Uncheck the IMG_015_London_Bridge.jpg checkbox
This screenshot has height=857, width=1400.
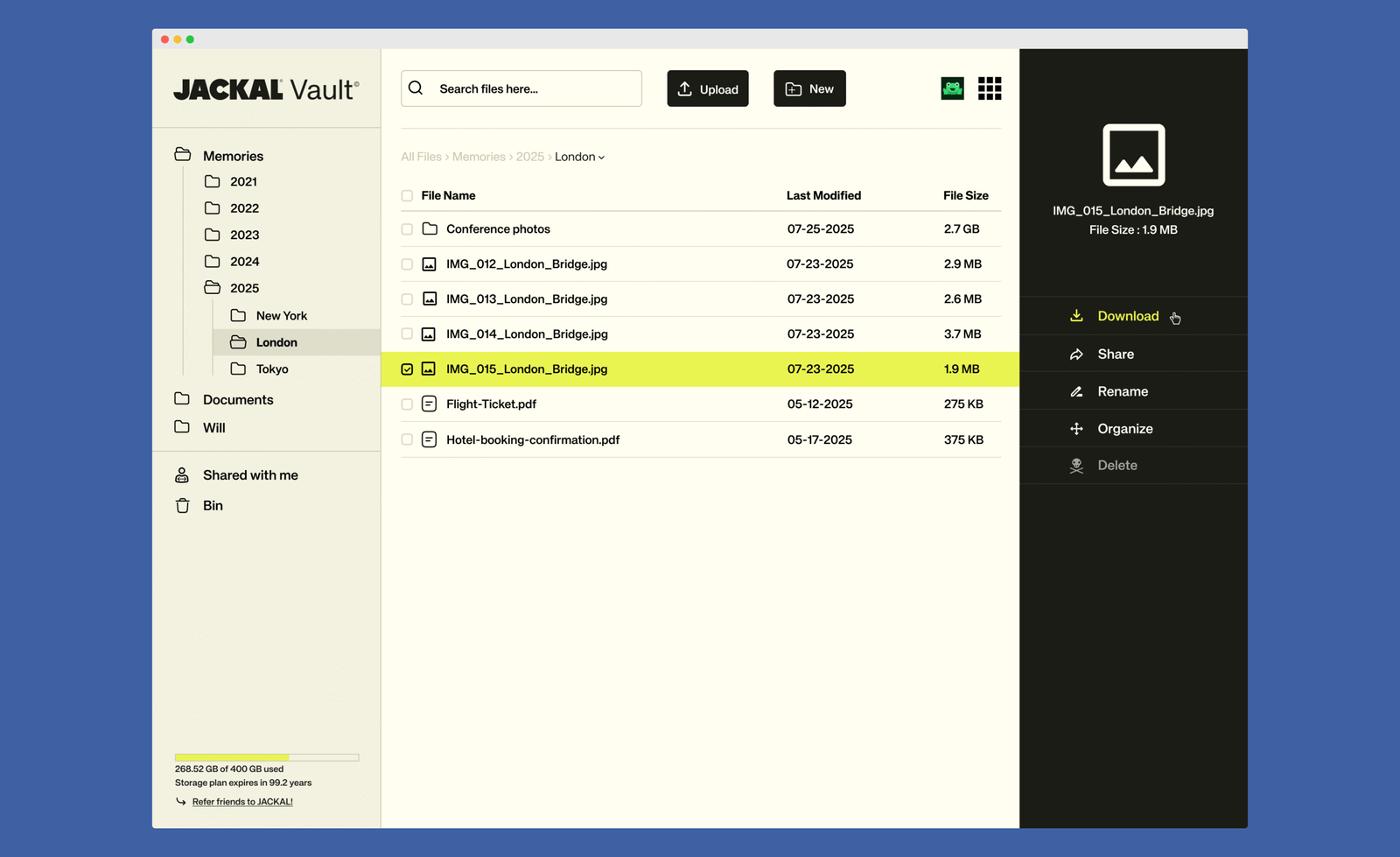[407, 369]
